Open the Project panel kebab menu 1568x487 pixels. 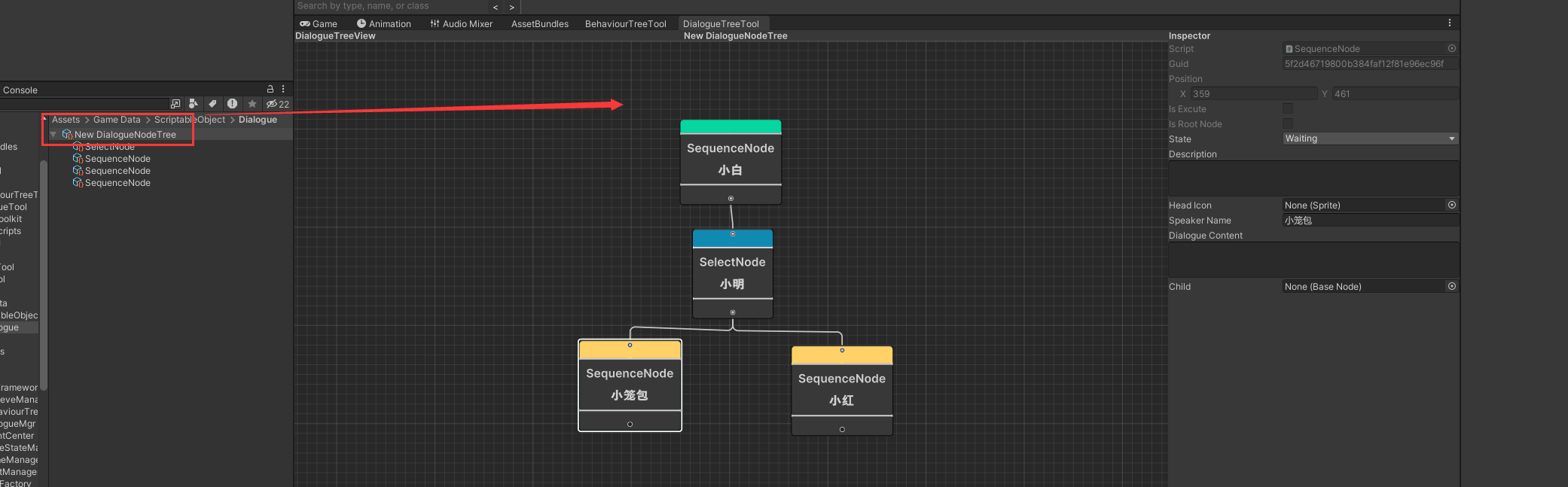(x=283, y=89)
